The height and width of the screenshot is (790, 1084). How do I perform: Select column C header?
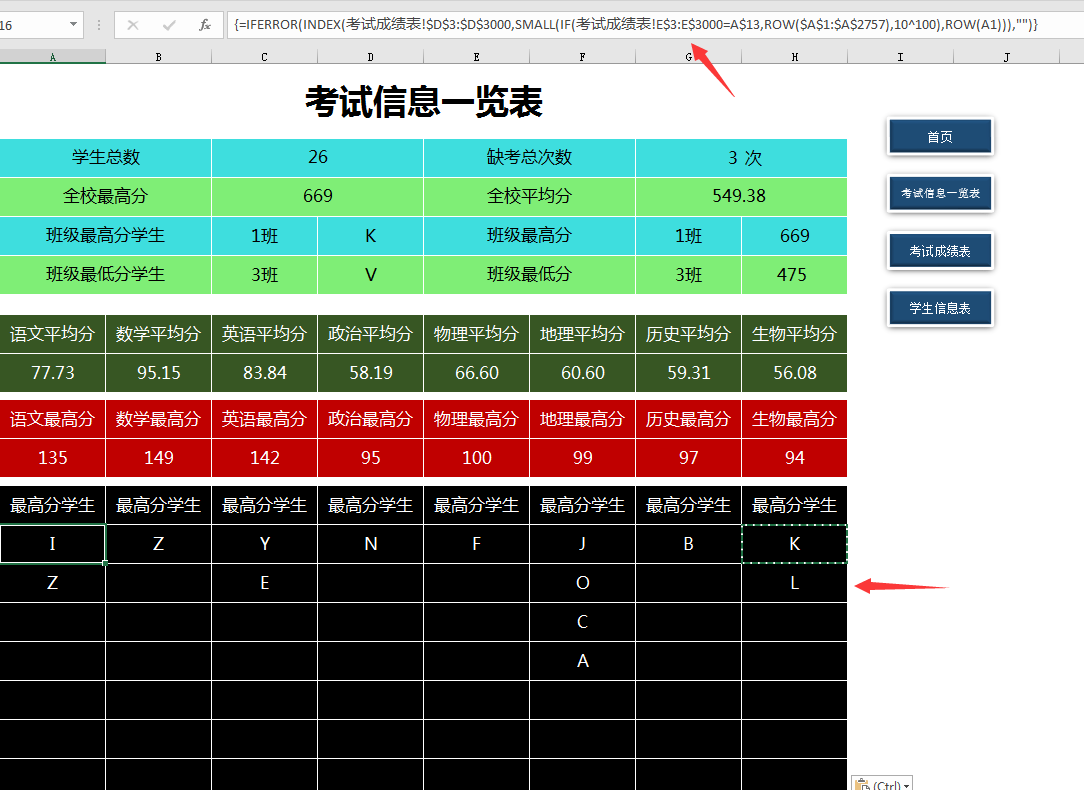(264, 57)
